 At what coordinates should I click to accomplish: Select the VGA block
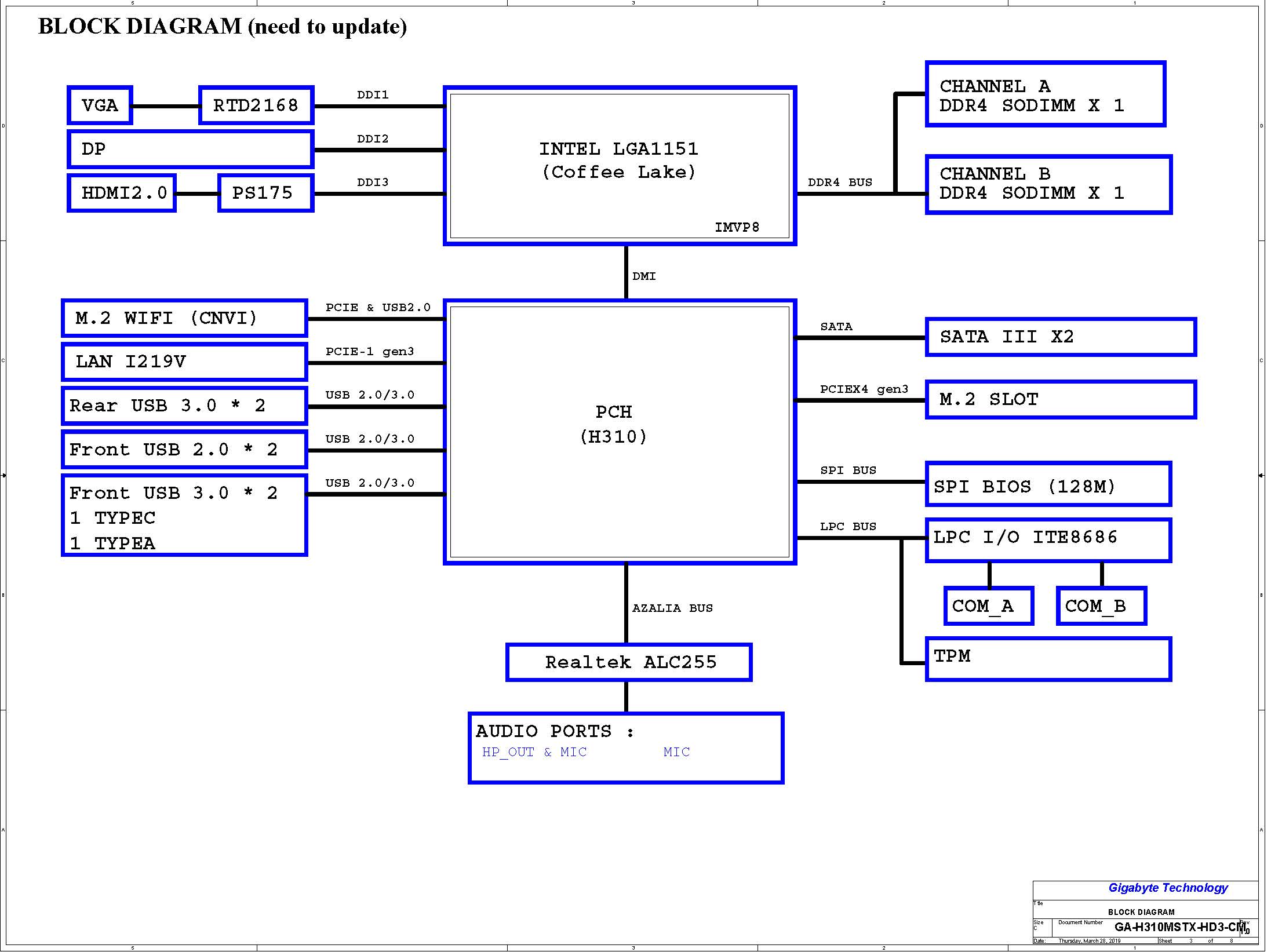coord(100,105)
